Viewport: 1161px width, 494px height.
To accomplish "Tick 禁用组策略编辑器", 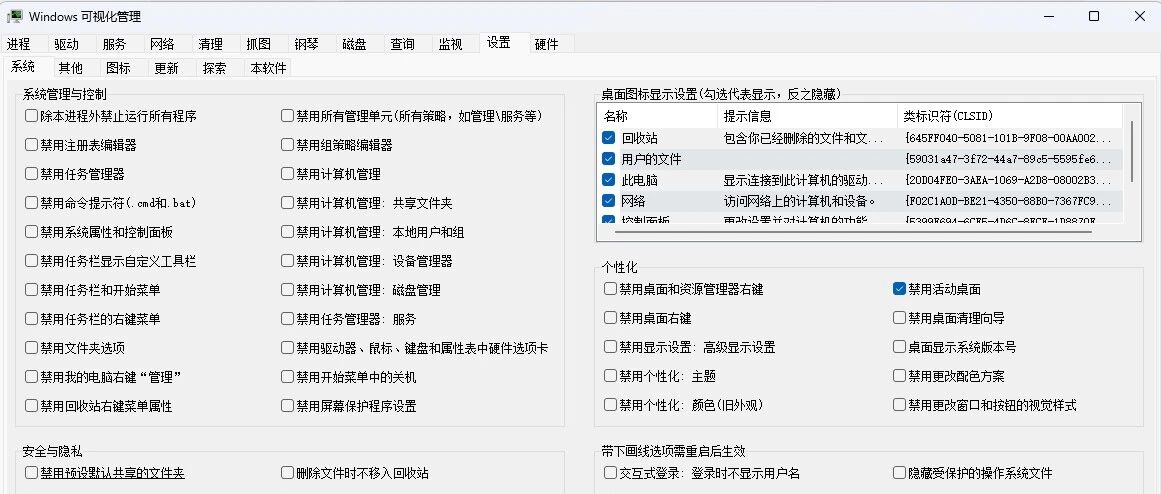I will (x=288, y=145).
